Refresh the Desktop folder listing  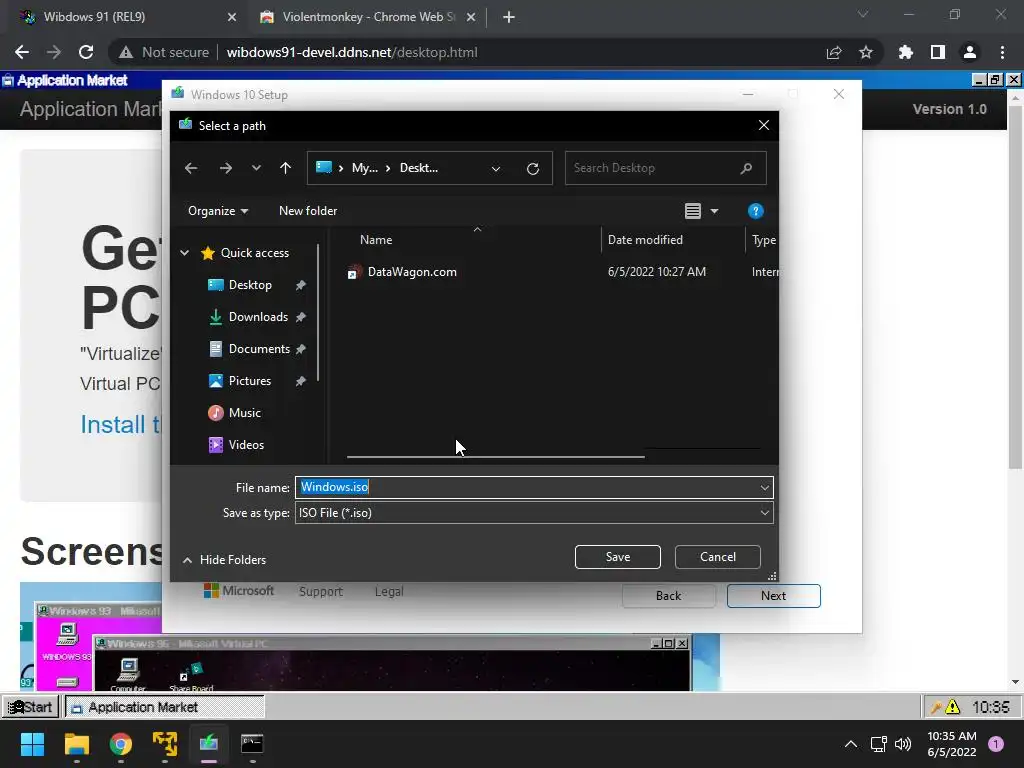[x=533, y=168]
